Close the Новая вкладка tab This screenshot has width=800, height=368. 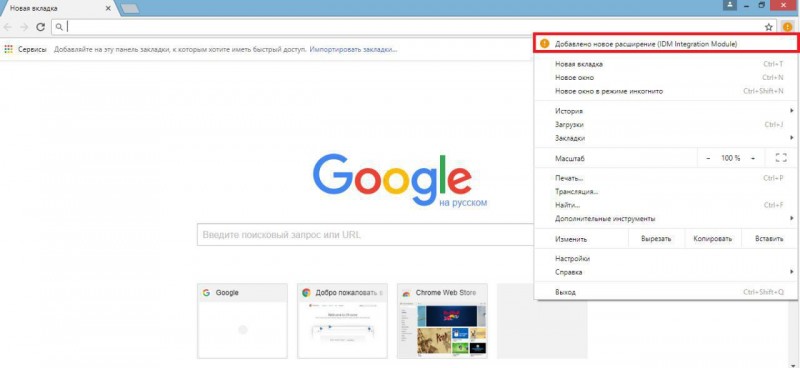tap(108, 9)
